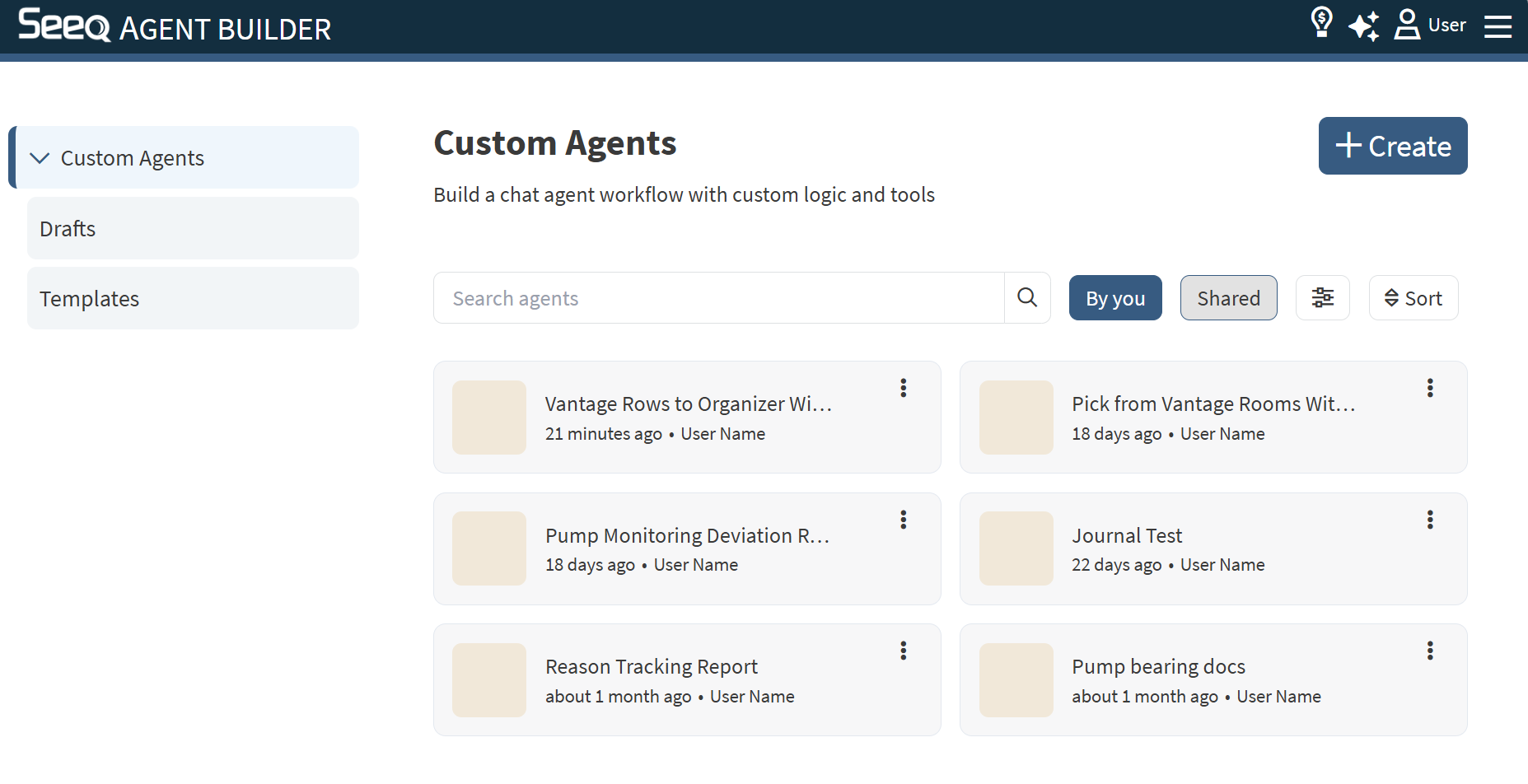The height and width of the screenshot is (784, 1528).
Task: Collapse the Custom Agents sidebar section
Action: (40, 158)
